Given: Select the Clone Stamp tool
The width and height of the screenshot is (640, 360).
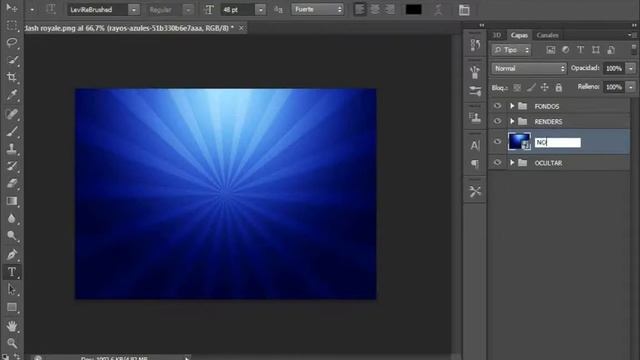Looking at the screenshot, I should click(12, 149).
